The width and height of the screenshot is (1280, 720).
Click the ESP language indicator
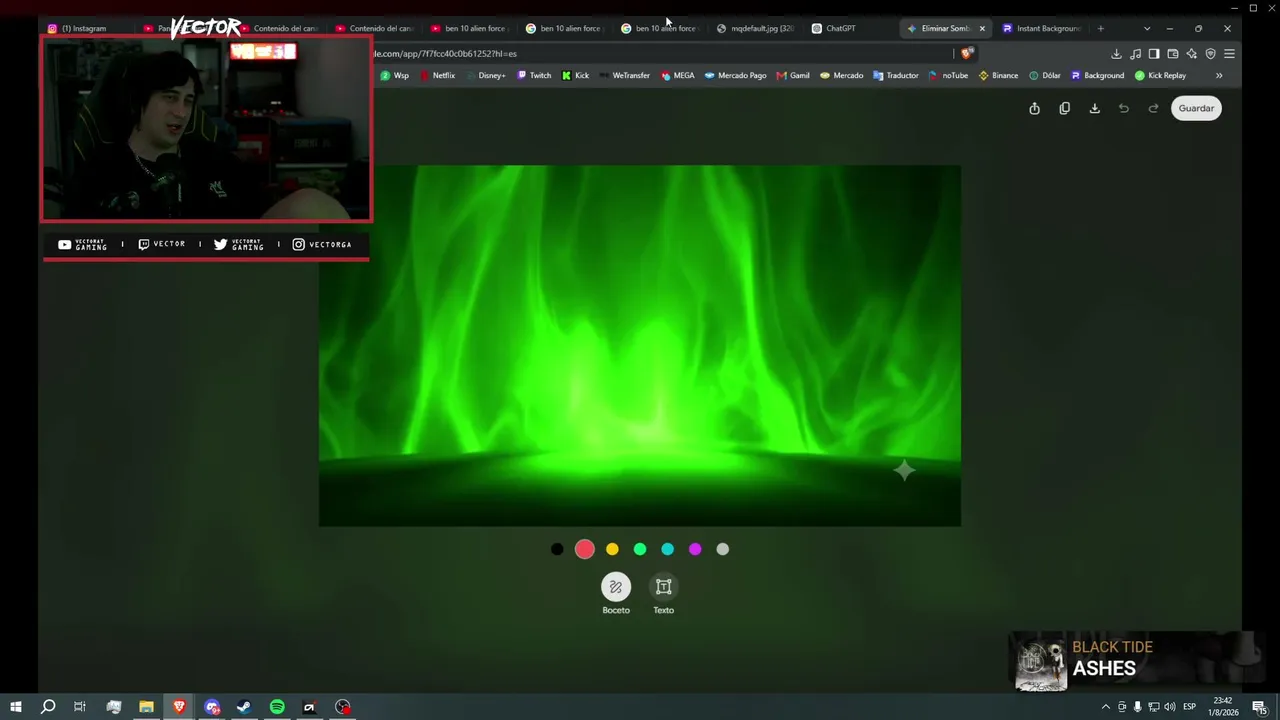tap(1189, 707)
